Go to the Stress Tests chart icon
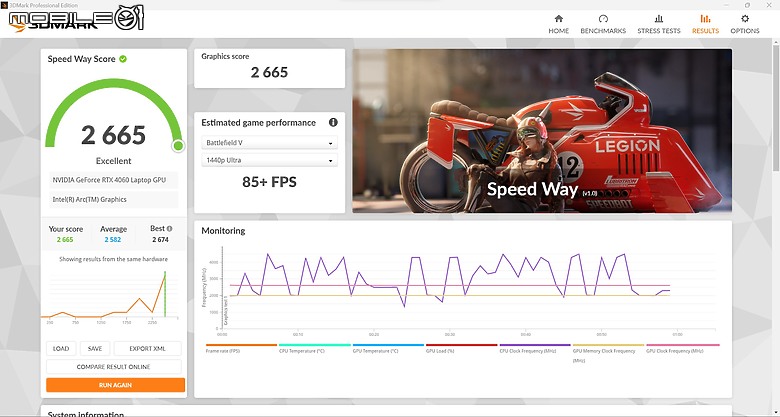The width and height of the screenshot is (780, 417). pyautogui.click(x=659, y=19)
